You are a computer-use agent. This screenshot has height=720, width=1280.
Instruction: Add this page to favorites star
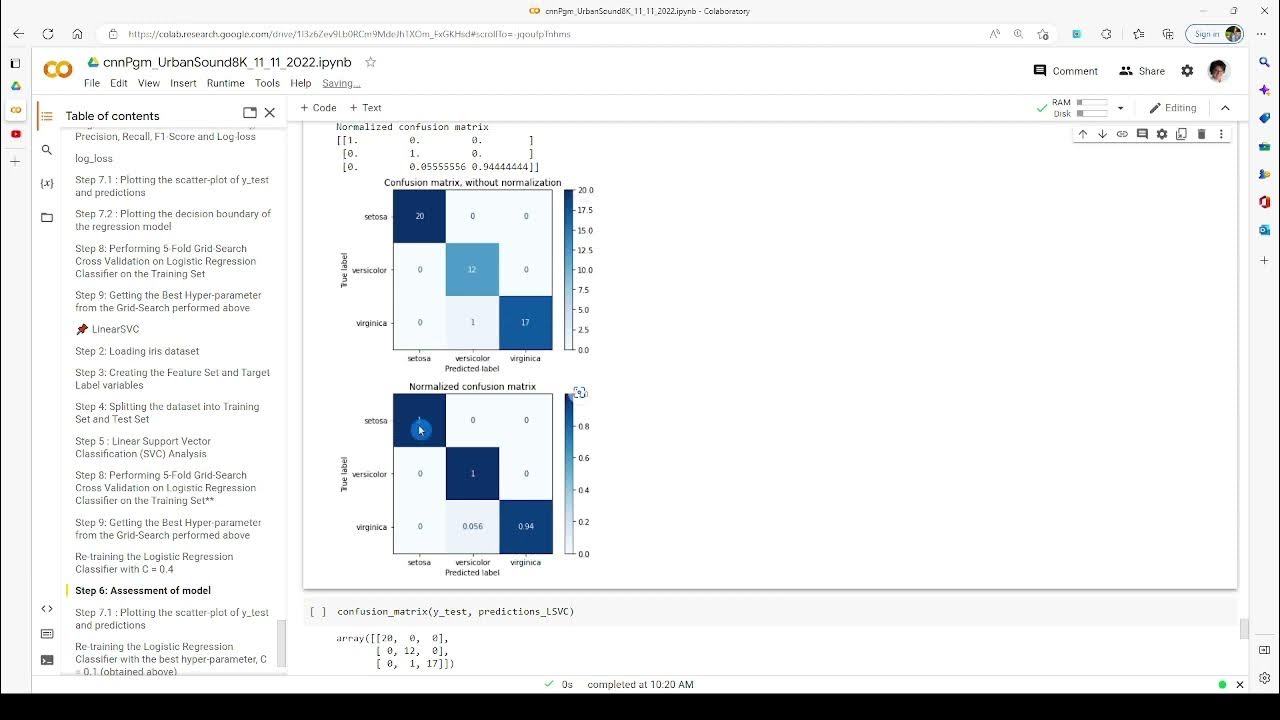click(x=1043, y=34)
